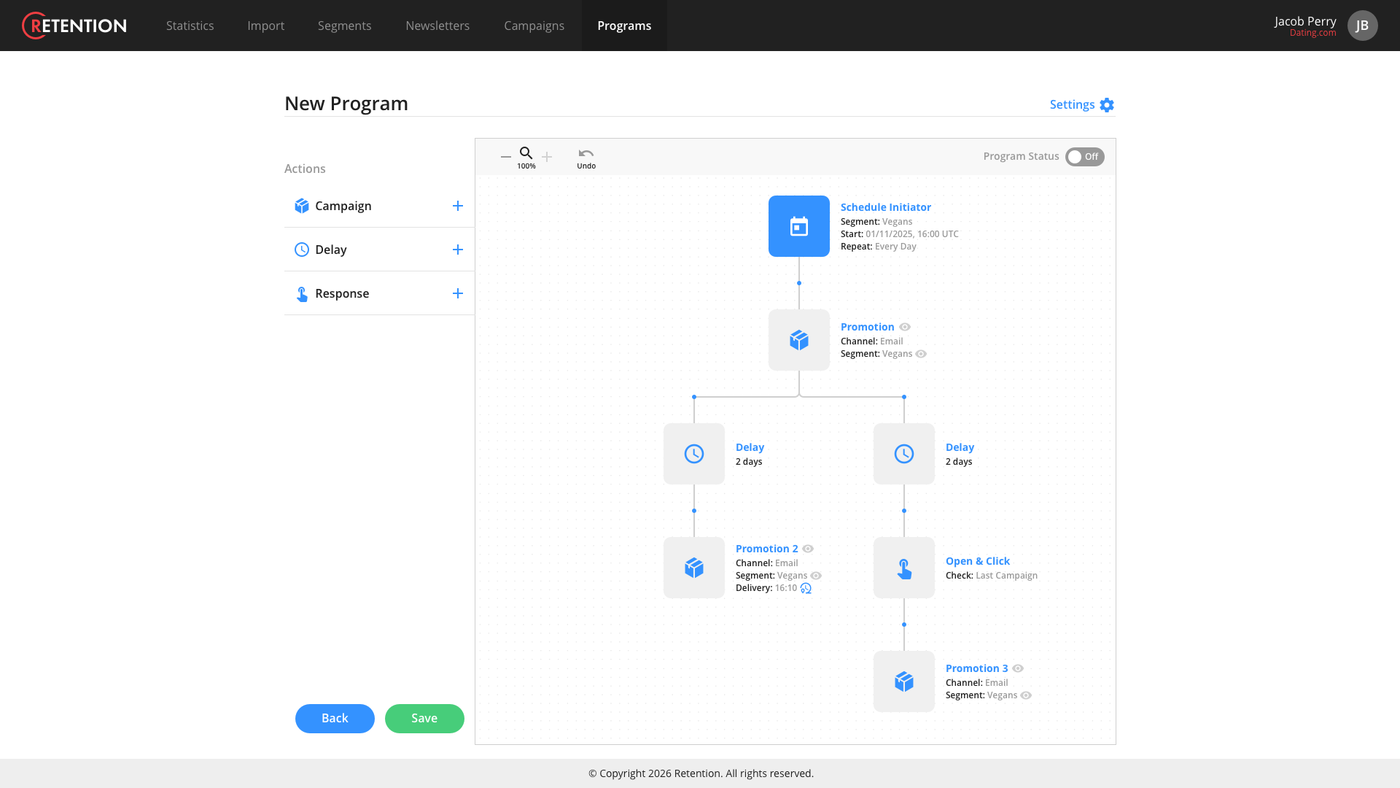
Task: Select the Open & Click response node
Action: coord(904,568)
